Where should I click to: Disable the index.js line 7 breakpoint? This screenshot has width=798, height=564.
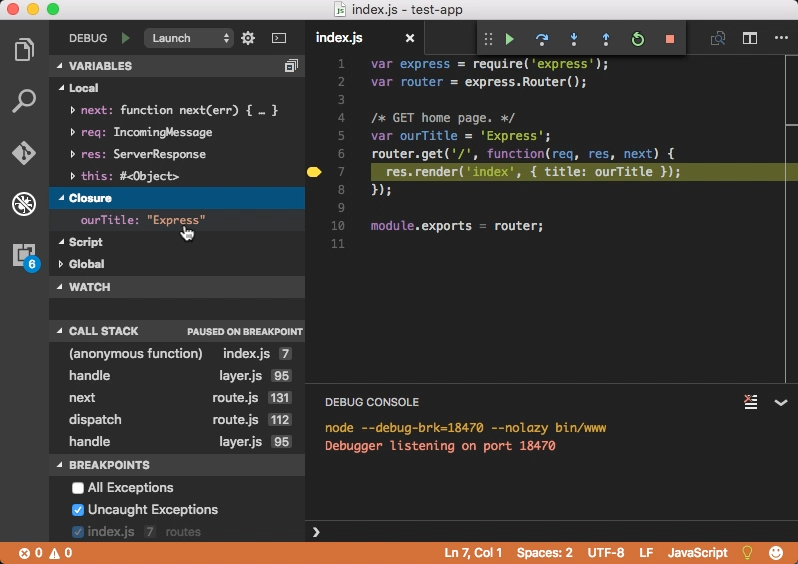pos(78,532)
